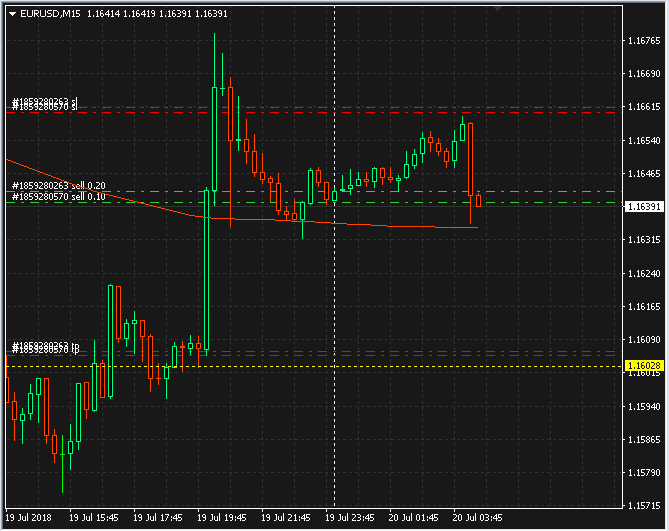Image resolution: width=669 pixels, height=531 pixels.
Task: Click the tallest green breakout candle body
Action: pos(206,270)
